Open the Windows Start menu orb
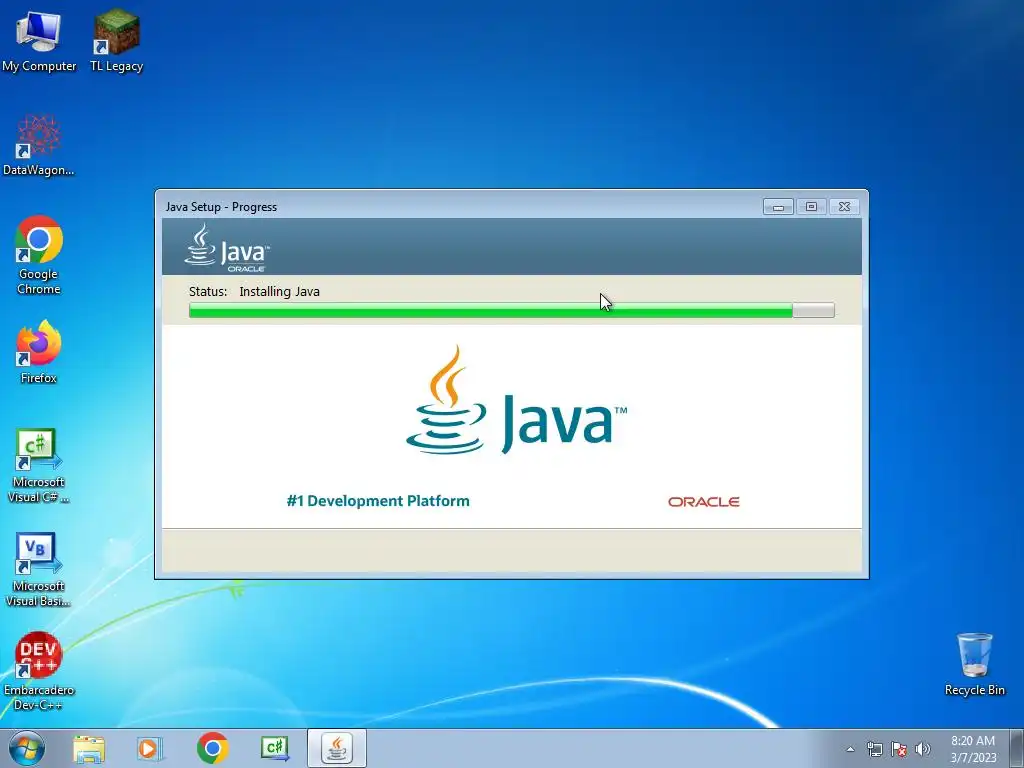The image size is (1024, 768). pos(27,748)
